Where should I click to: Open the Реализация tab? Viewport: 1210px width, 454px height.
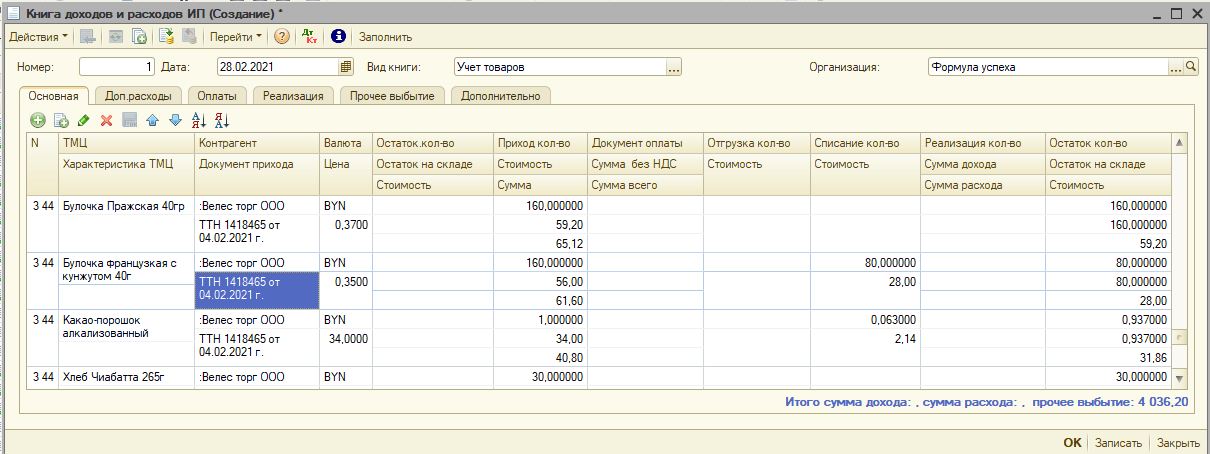point(293,96)
